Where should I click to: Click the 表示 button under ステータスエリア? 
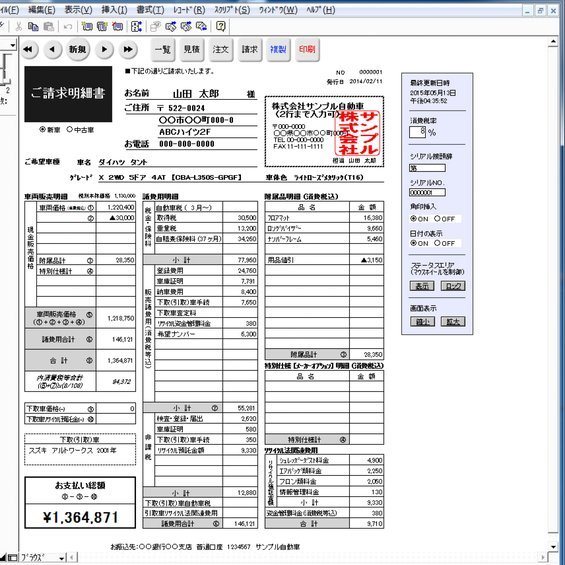point(422,286)
